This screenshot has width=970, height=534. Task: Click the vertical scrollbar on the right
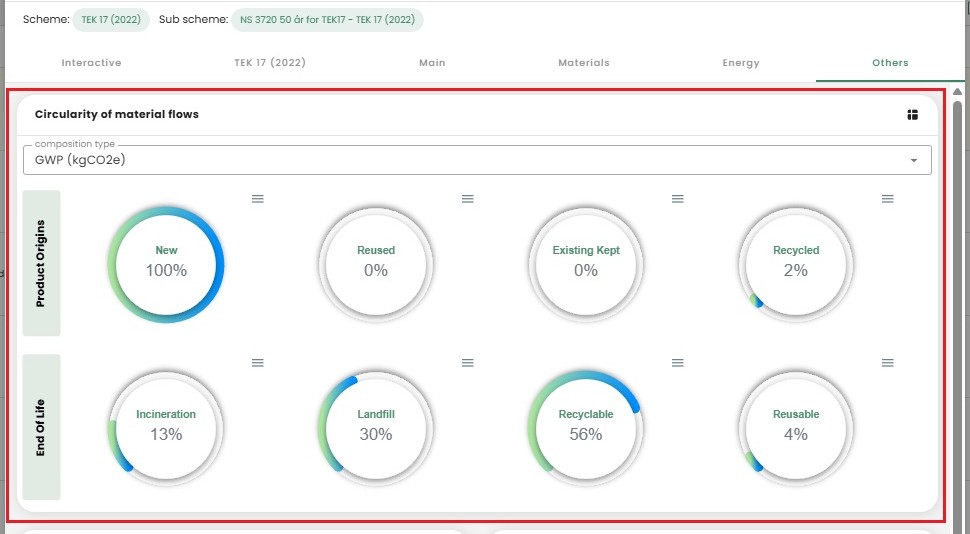957,300
